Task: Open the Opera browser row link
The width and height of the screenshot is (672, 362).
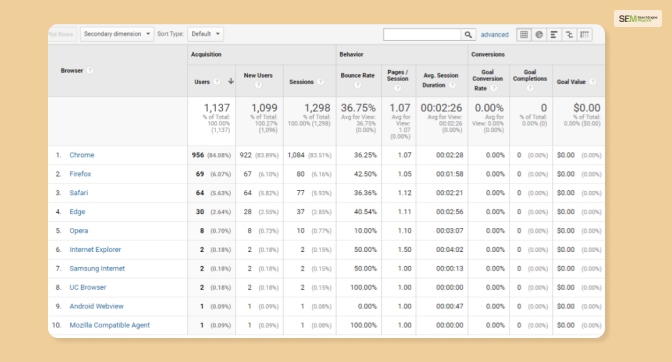Action: point(79,230)
